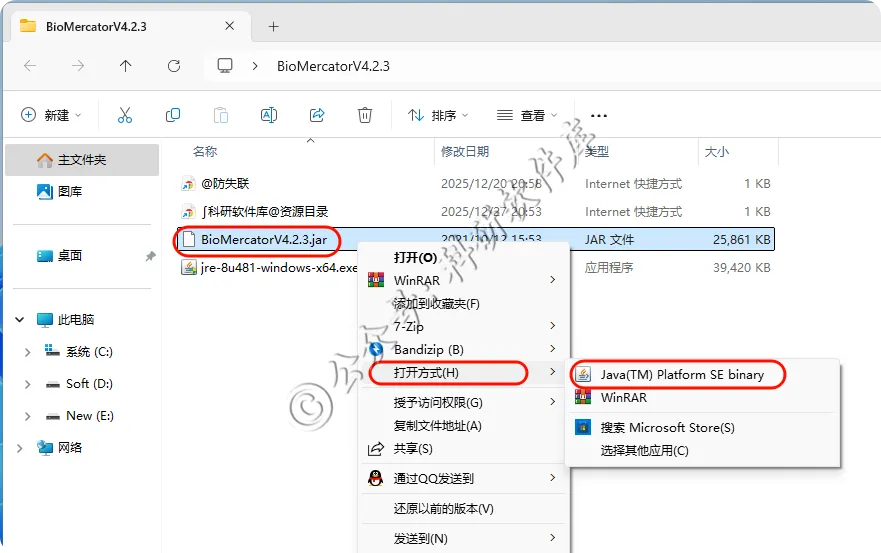
Task: Click the share icon beside 共享(S)
Action: [x=376, y=448]
